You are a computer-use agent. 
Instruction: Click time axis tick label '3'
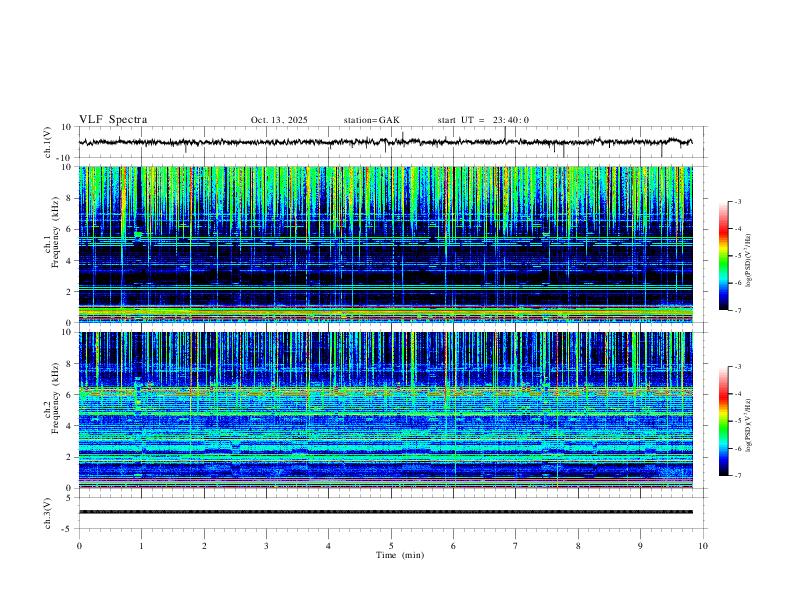(x=266, y=546)
